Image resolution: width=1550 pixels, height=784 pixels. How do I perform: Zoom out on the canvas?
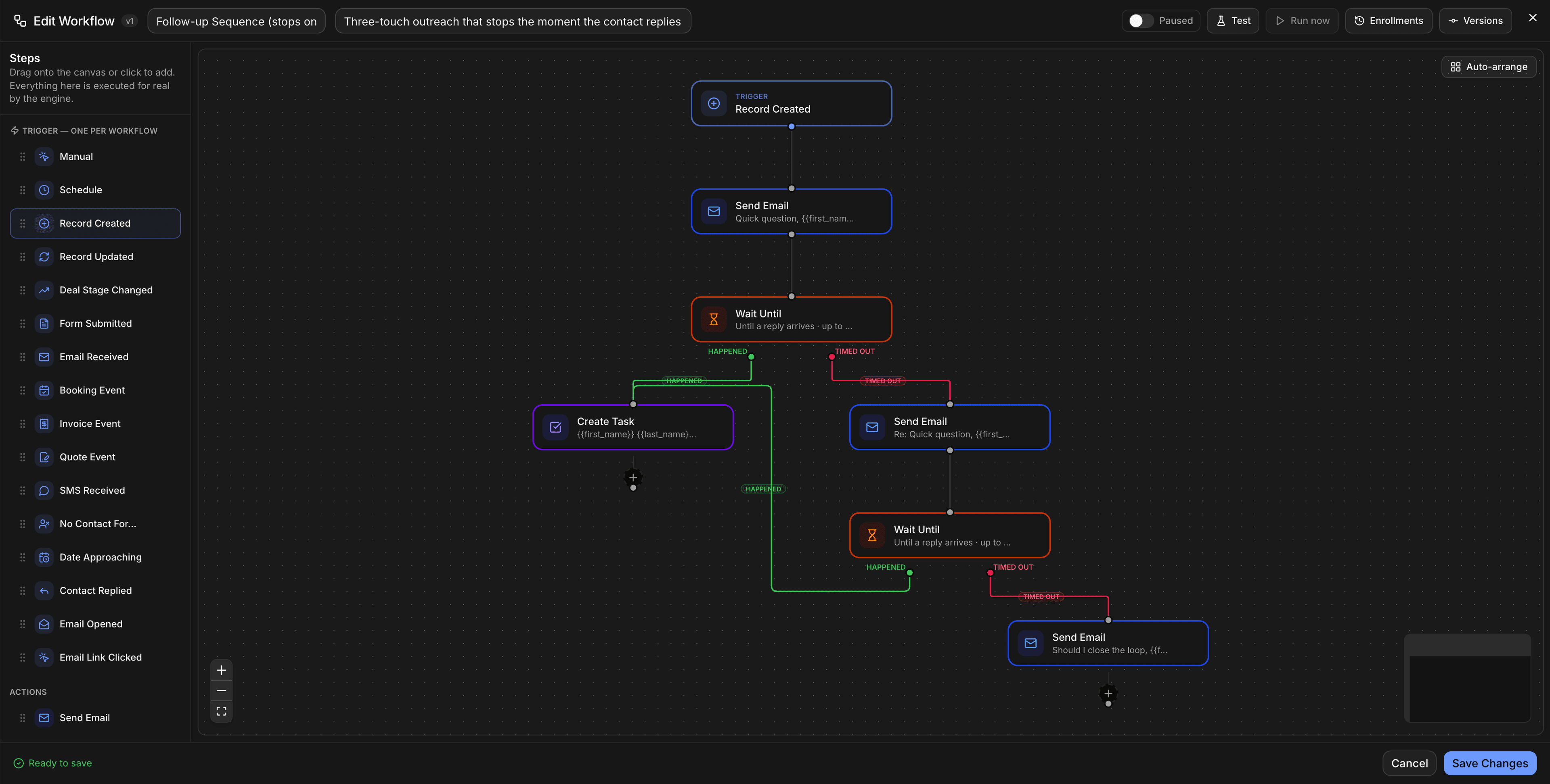point(222,691)
